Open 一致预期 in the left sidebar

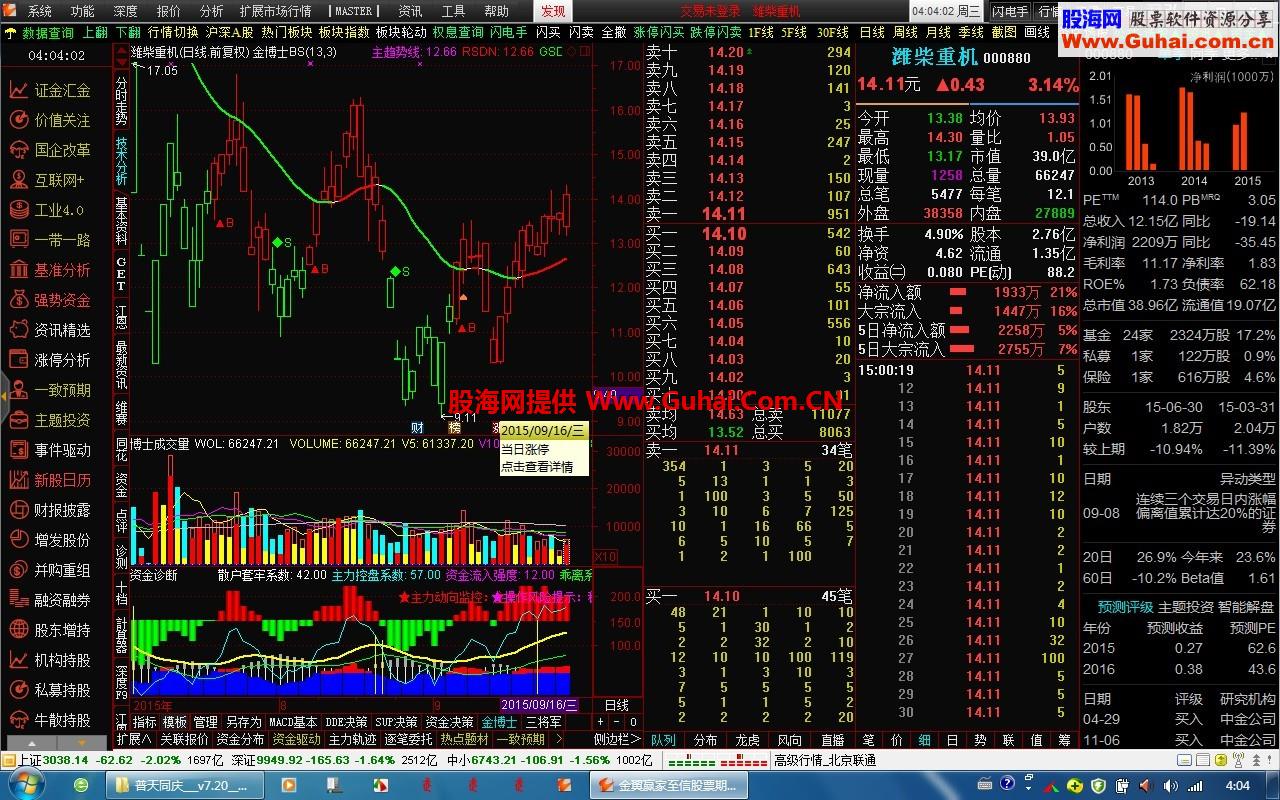point(52,390)
